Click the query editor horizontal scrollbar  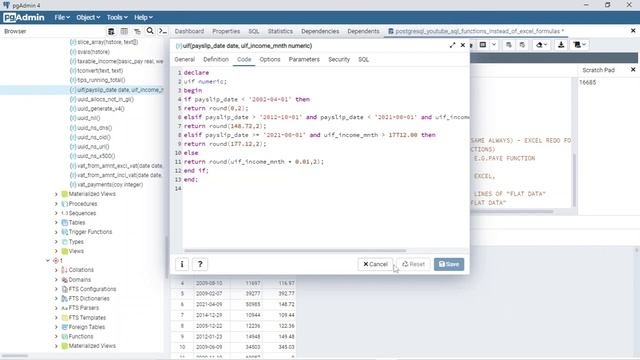tap(512, 211)
